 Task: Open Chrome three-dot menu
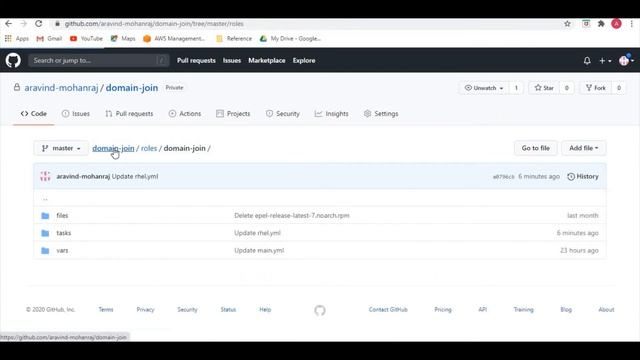tap(631, 24)
